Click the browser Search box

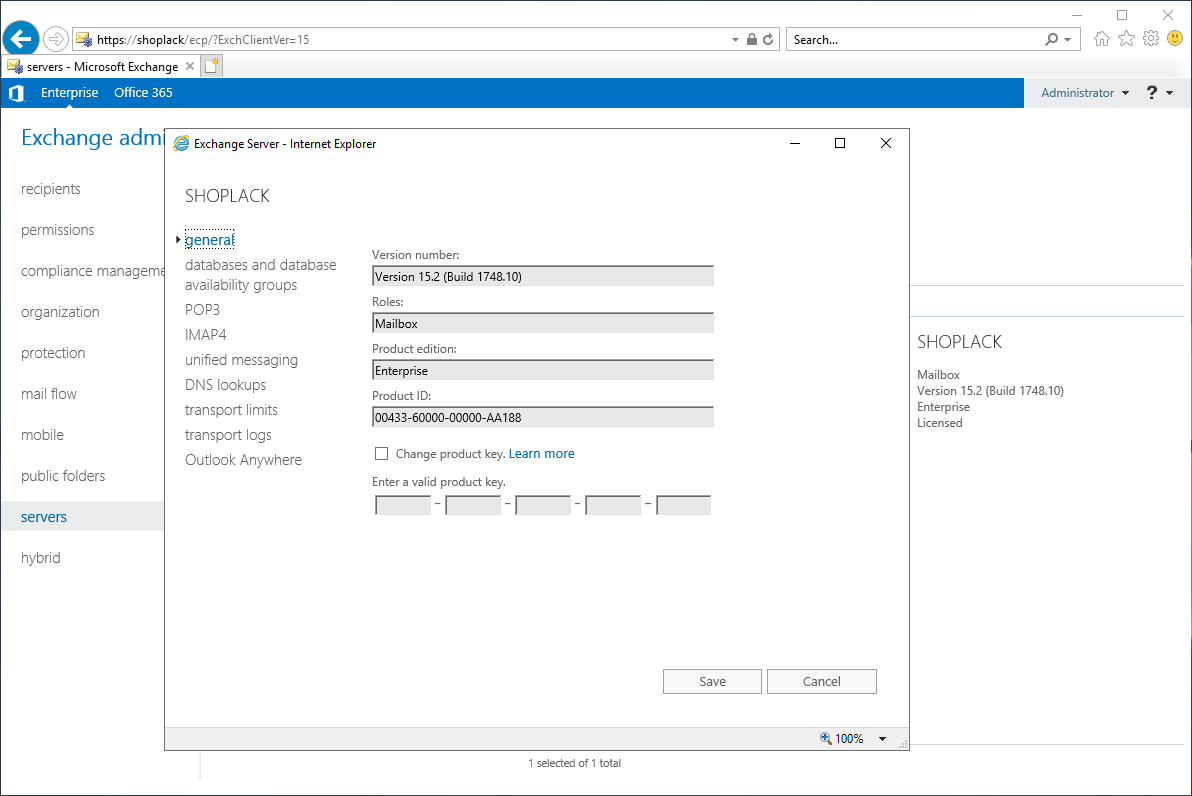(916, 40)
